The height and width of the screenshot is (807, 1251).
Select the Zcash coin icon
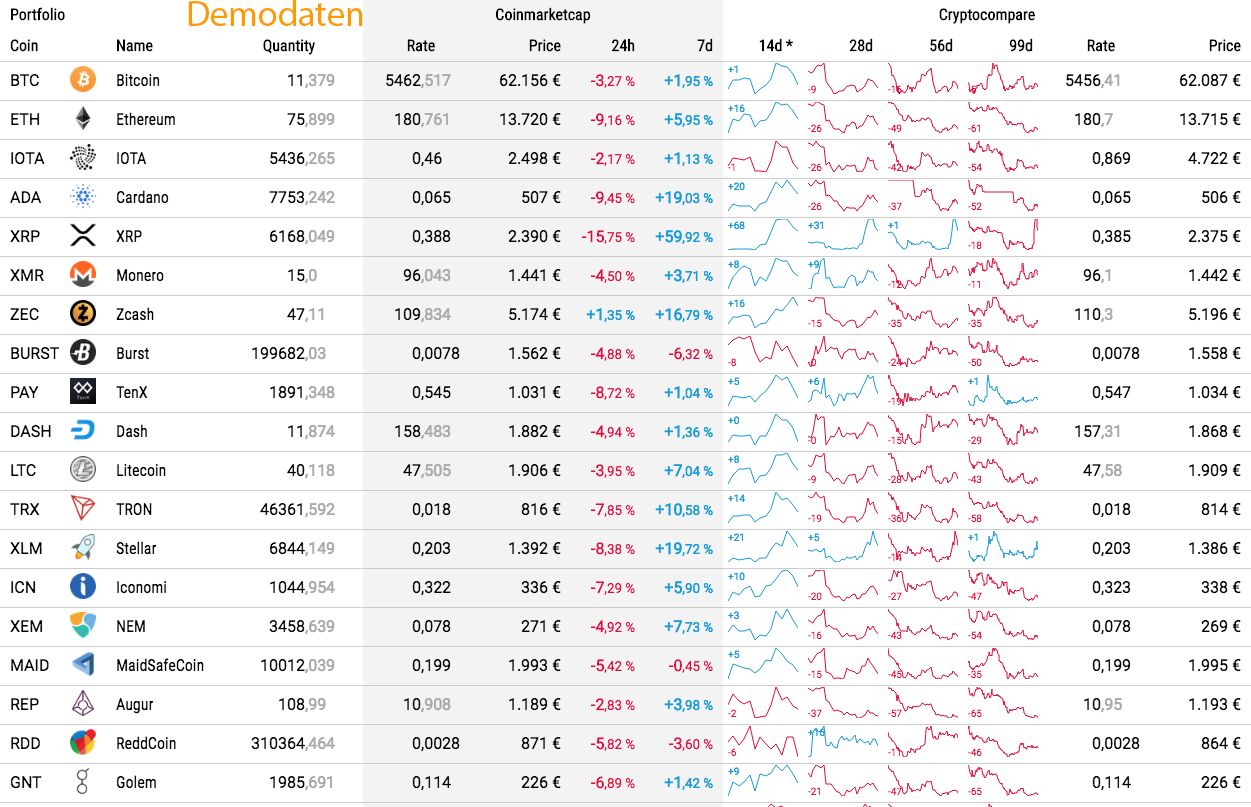pos(83,314)
